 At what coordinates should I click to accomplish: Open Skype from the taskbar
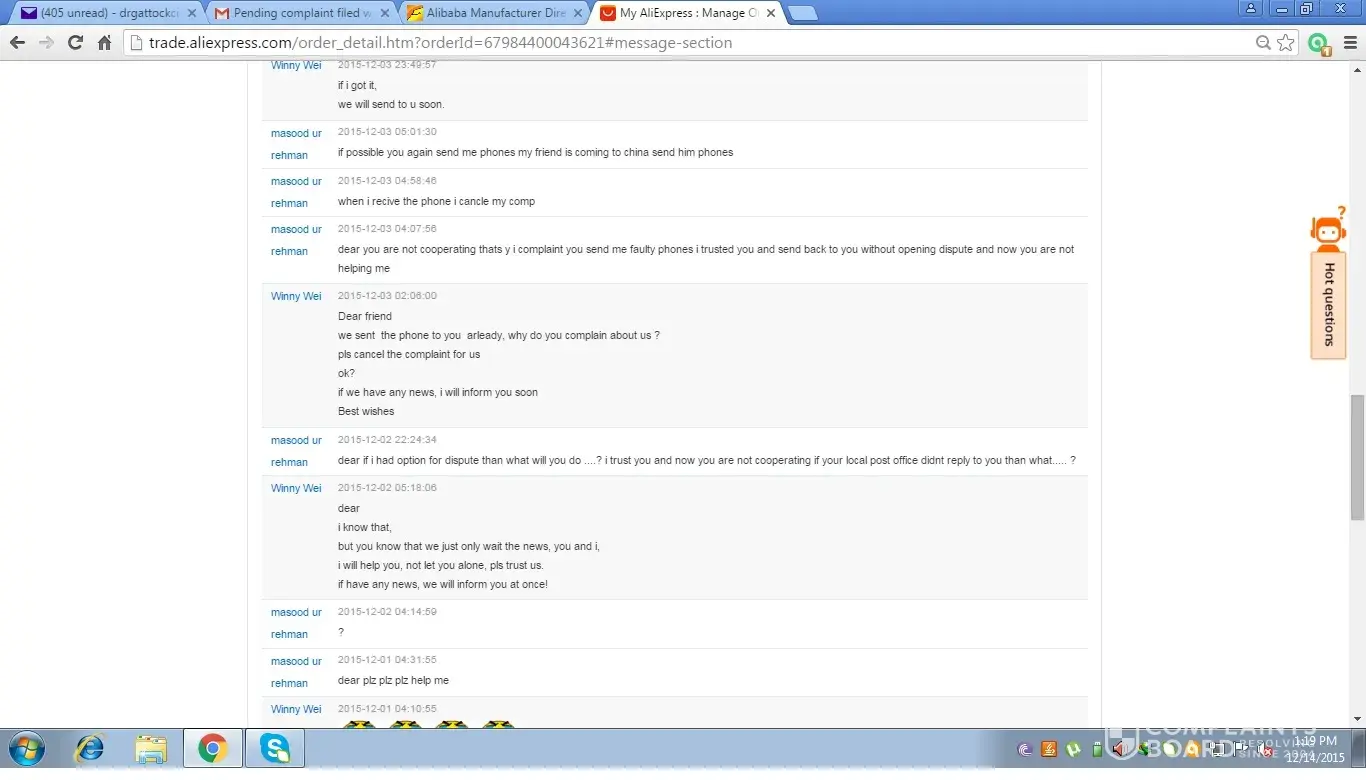(274, 748)
